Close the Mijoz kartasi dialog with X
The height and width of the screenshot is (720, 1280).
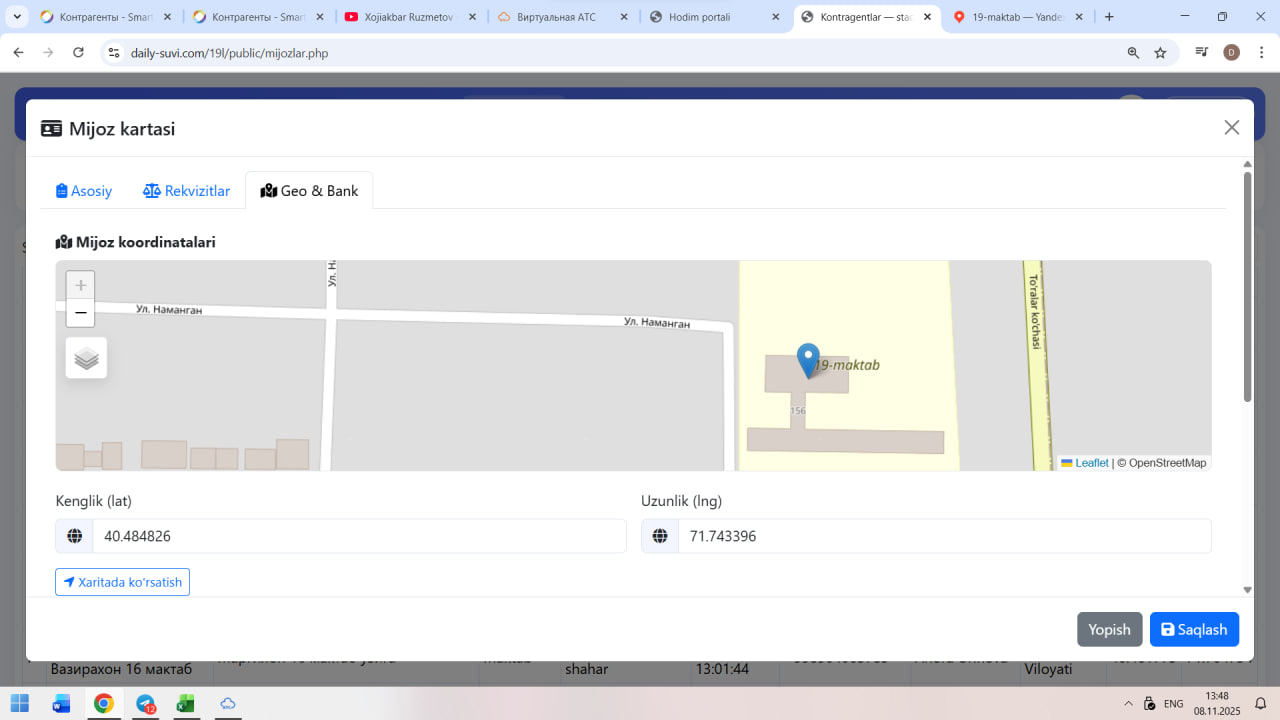pyautogui.click(x=1232, y=127)
